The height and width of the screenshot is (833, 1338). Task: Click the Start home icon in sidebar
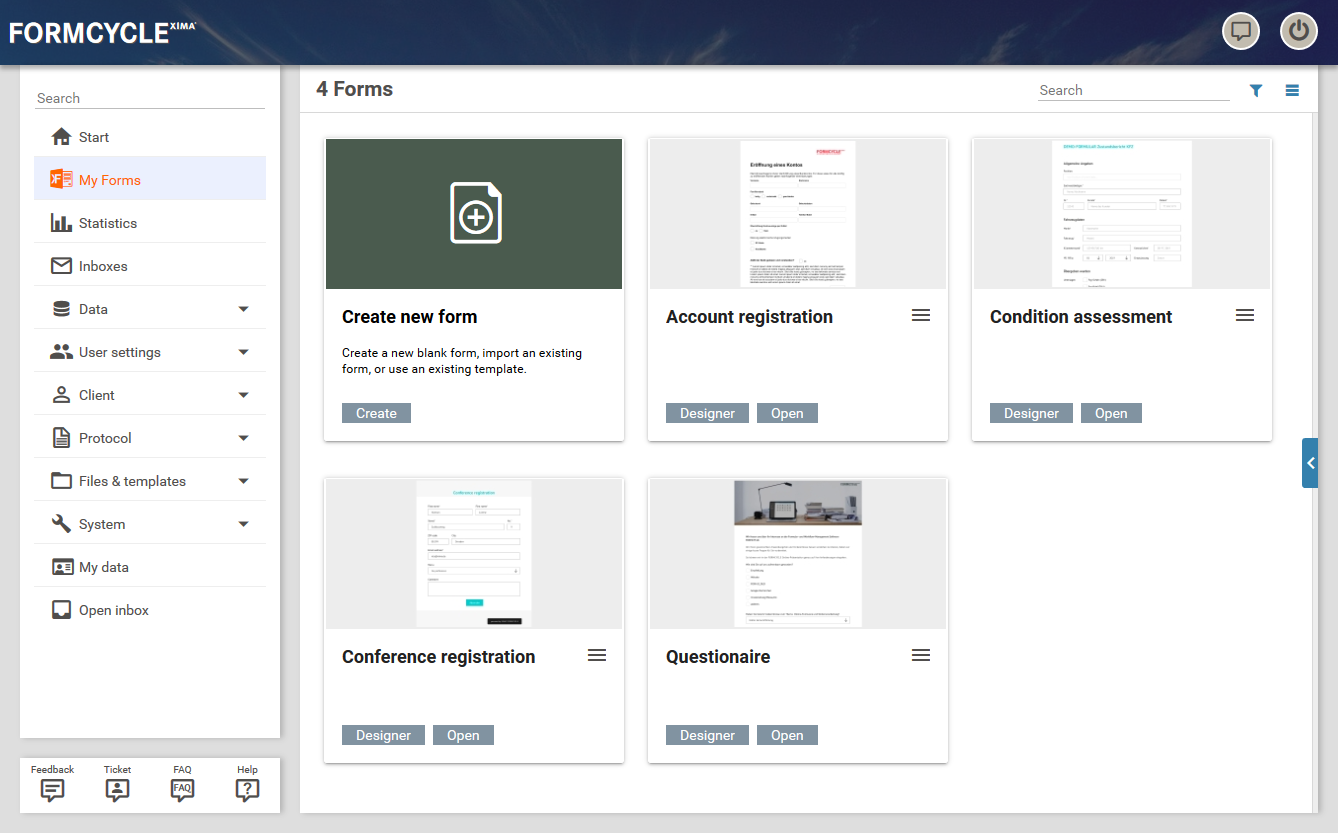click(62, 137)
